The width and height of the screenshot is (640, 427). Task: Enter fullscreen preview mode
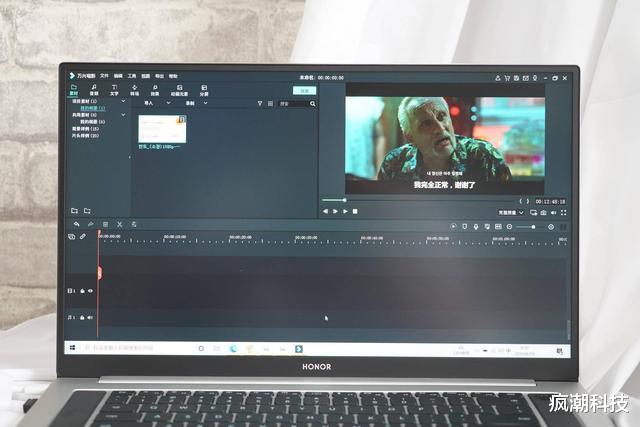564,213
